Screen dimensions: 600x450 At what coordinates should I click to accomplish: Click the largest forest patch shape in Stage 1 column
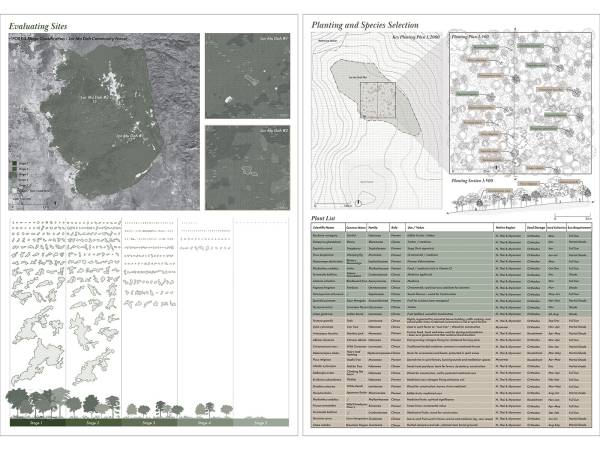37,362
